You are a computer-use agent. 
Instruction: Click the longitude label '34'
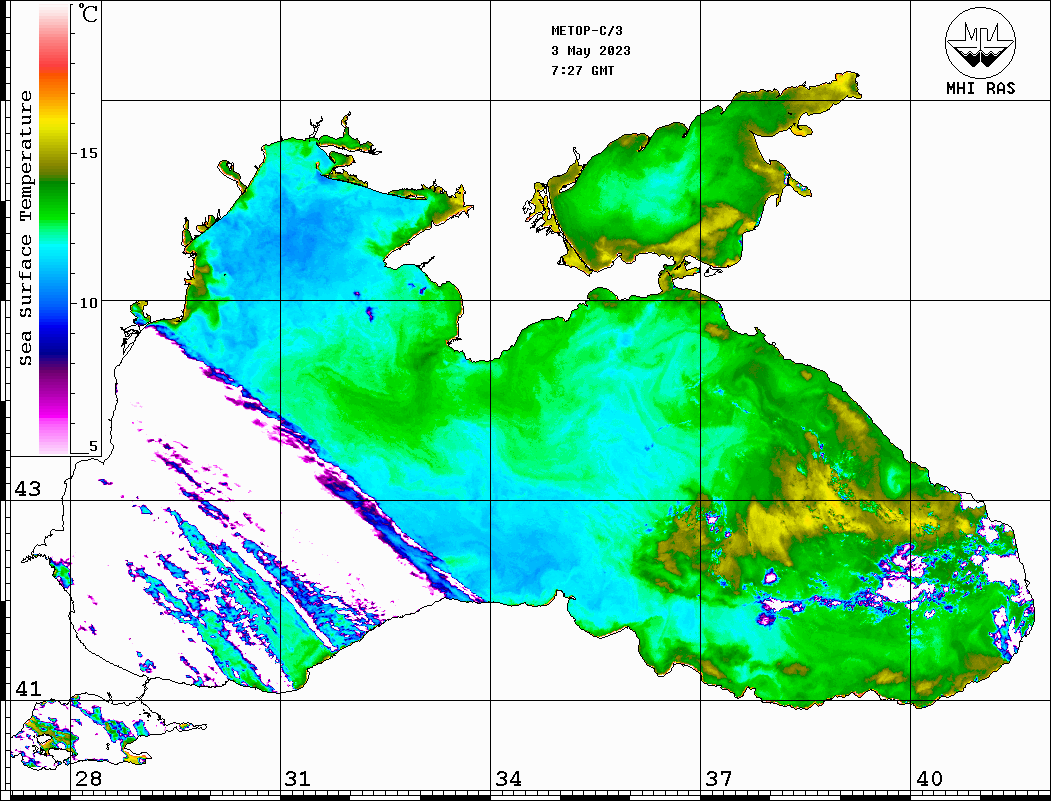point(509,779)
